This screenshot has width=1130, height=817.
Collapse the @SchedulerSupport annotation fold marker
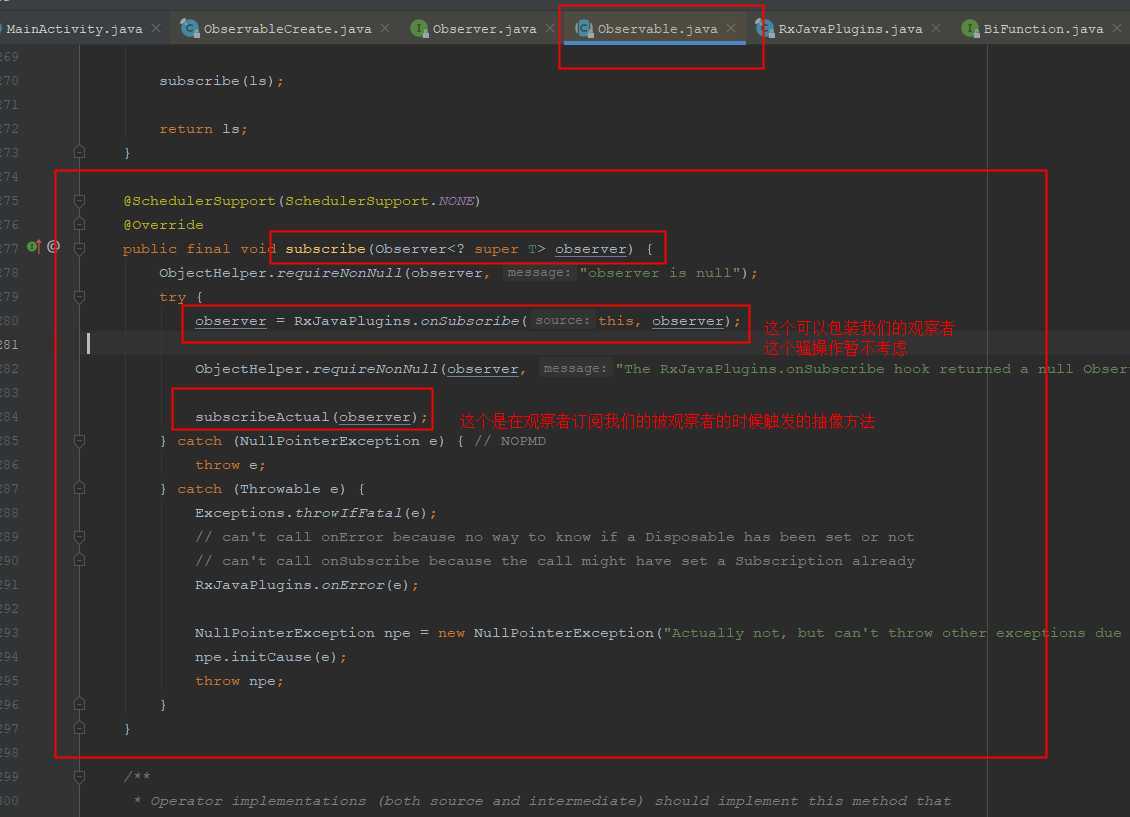pos(79,200)
